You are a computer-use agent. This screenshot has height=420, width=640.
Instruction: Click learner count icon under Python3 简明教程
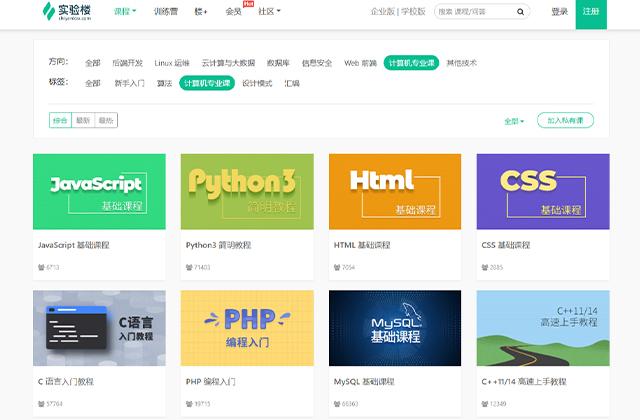point(190,268)
